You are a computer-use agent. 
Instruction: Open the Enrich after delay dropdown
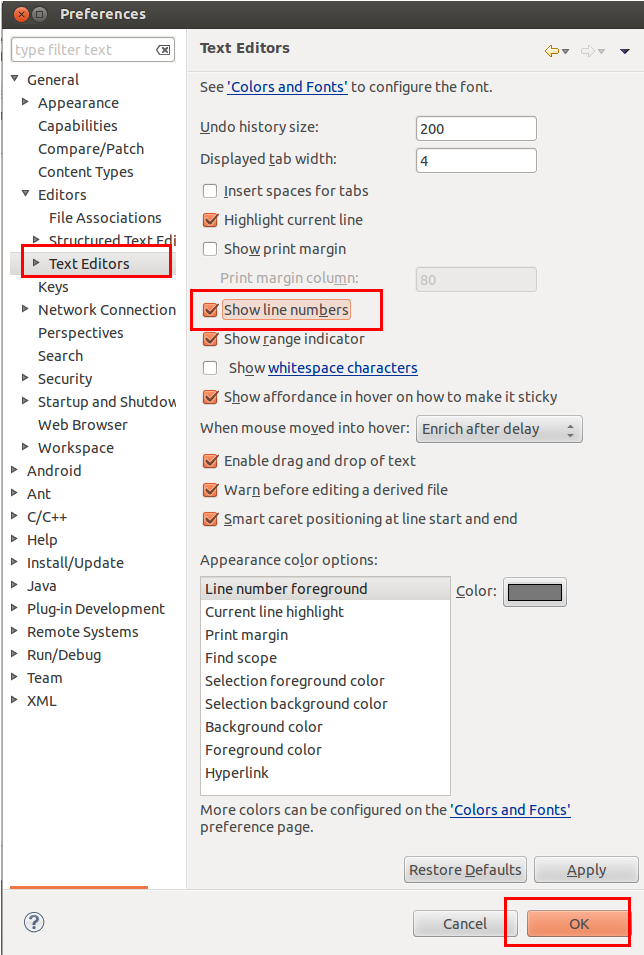(x=499, y=429)
